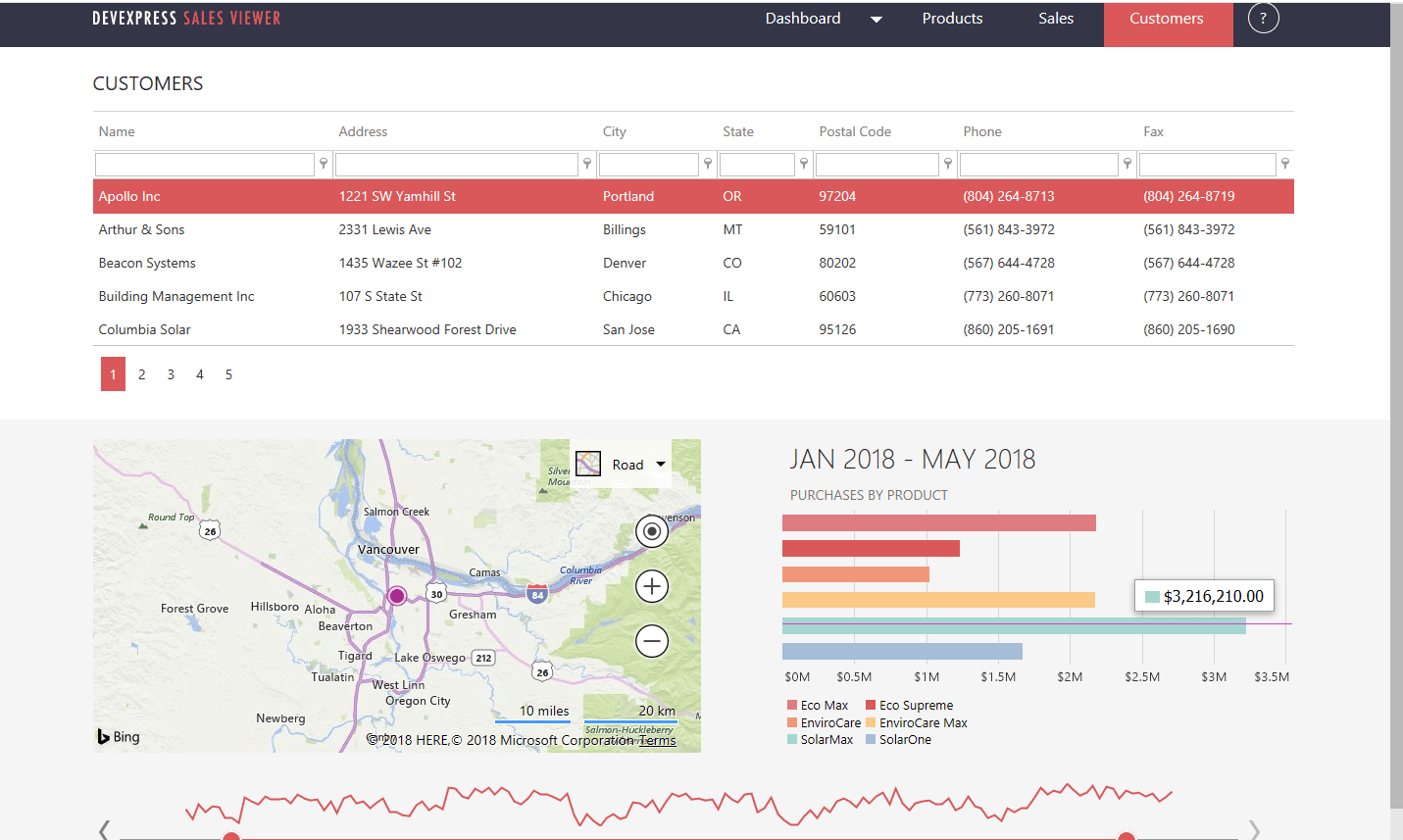Toggle EnviroCare Max legend item
Screen dimensions: 1403x840
(916, 722)
